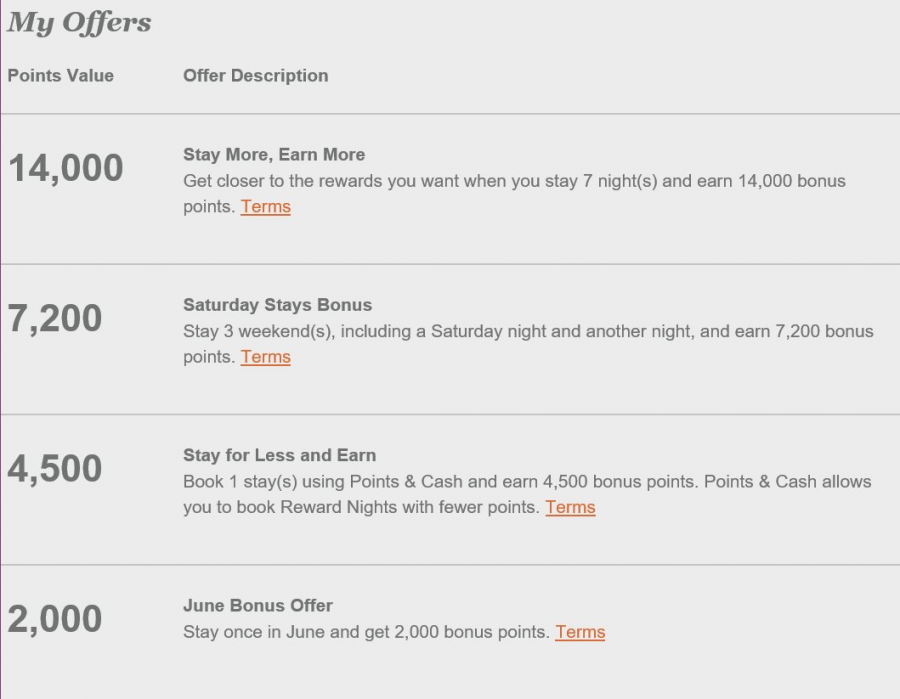Screen dimensions: 900x699
Task: Click the large 14,000 points value
Action: click(66, 169)
